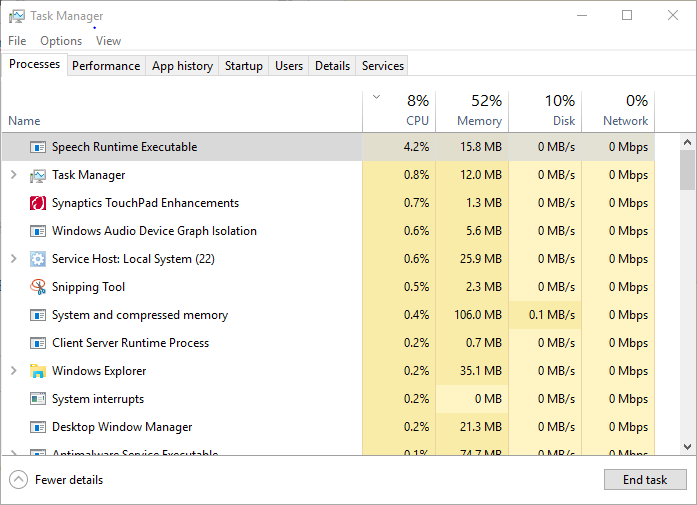Sort by the Memory column header
The image size is (697, 505).
472,112
